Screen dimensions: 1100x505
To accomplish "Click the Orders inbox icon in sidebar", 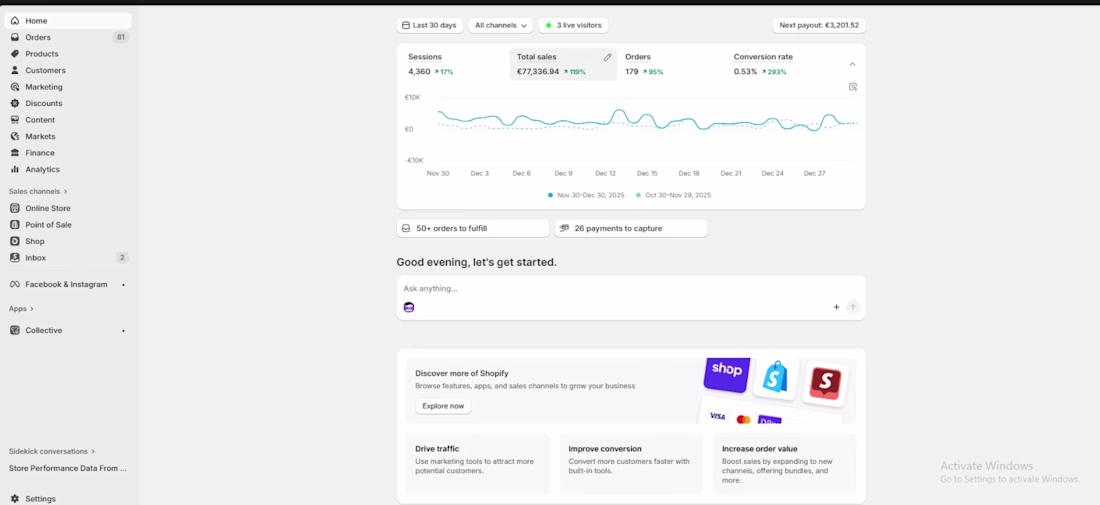I will [15, 37].
